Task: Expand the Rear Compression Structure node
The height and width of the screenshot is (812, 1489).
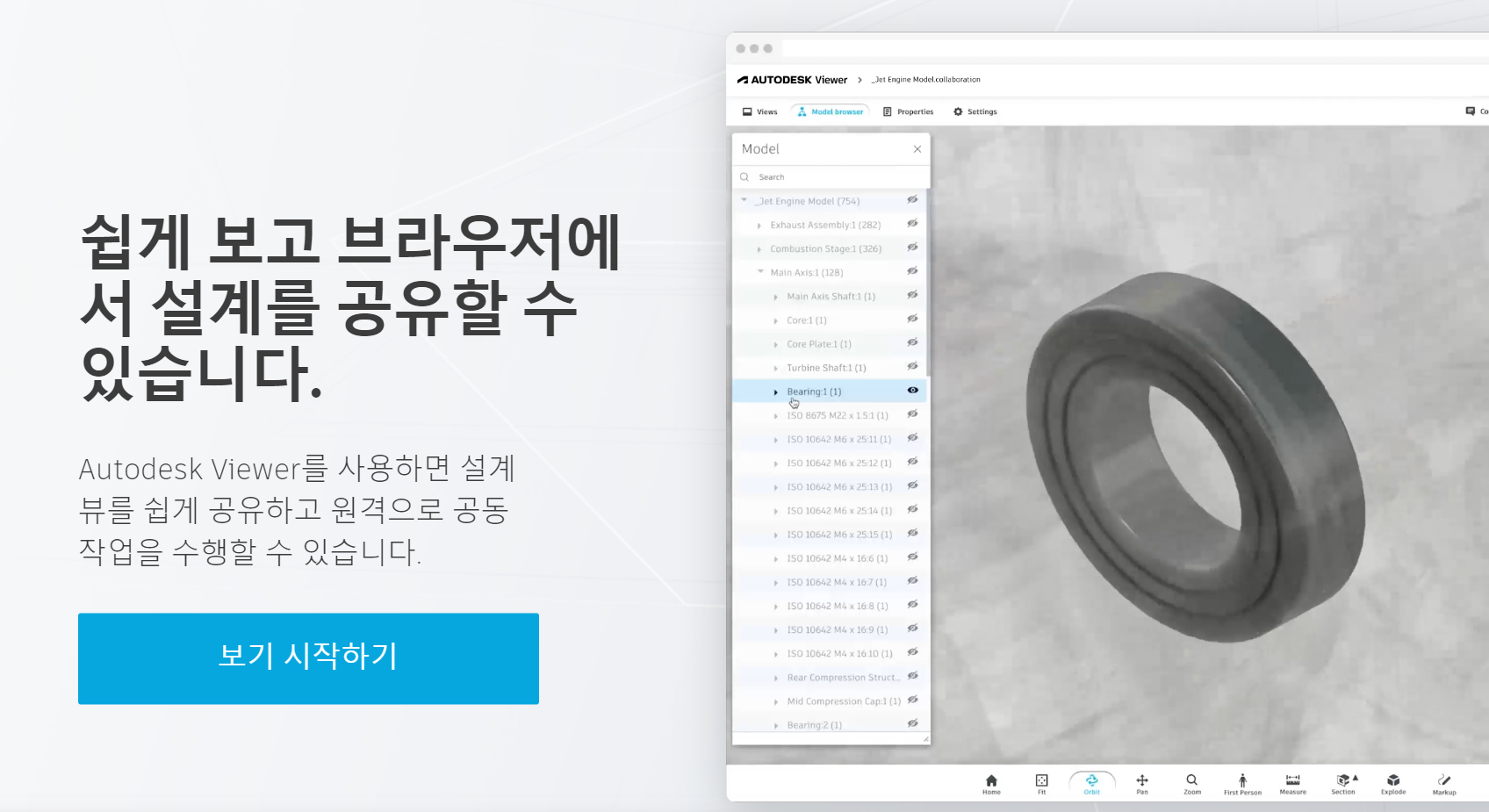Action: pyautogui.click(x=775, y=677)
